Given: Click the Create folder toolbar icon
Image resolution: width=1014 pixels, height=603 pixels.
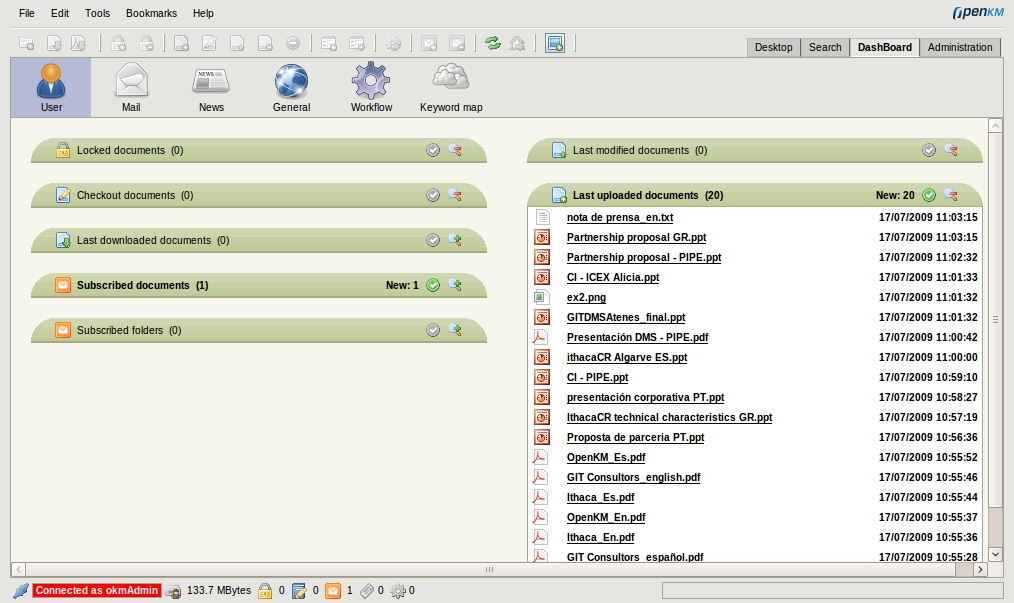Looking at the screenshot, I should pyautogui.click(x=27, y=43).
